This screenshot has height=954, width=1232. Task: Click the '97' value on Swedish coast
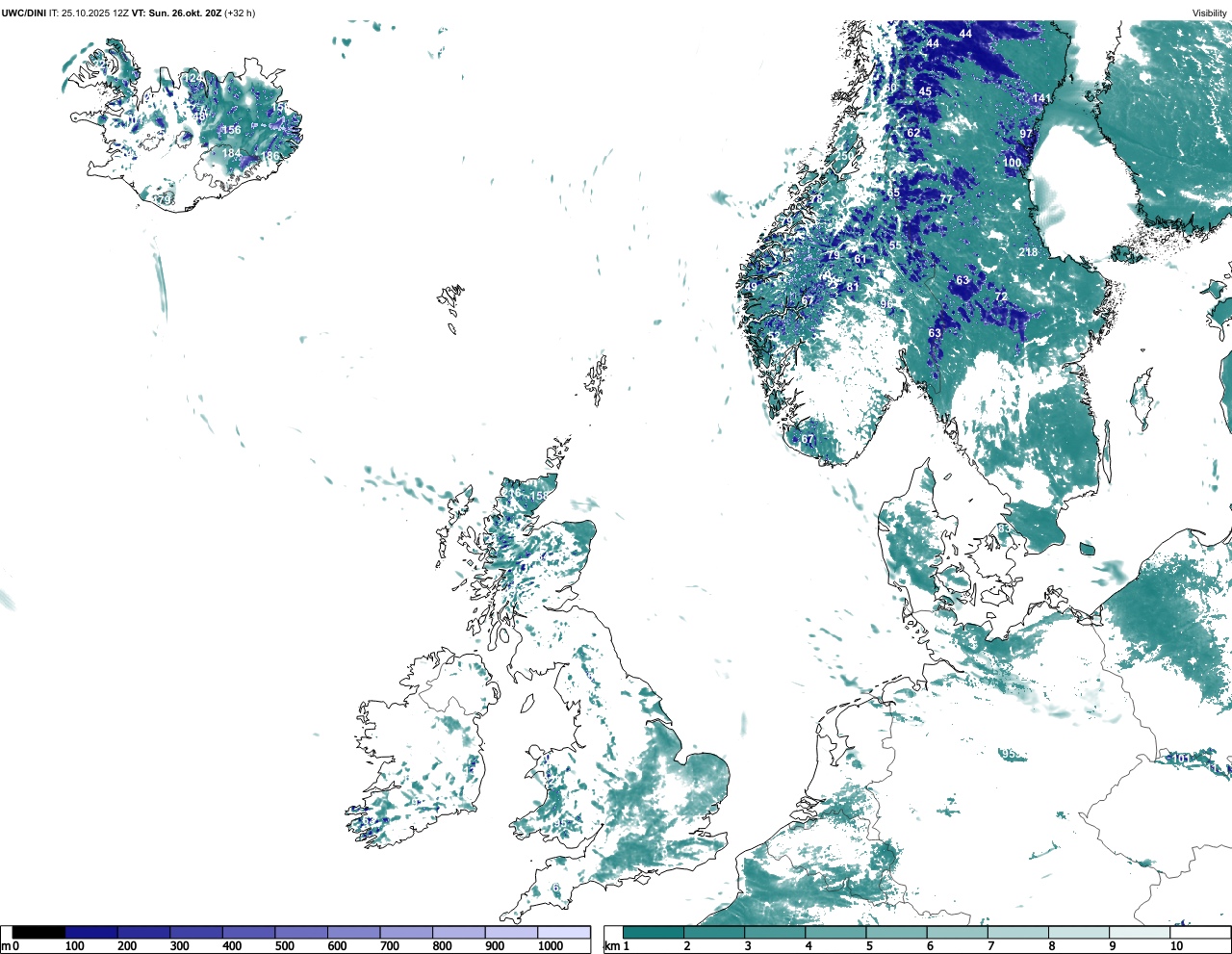click(x=1026, y=135)
